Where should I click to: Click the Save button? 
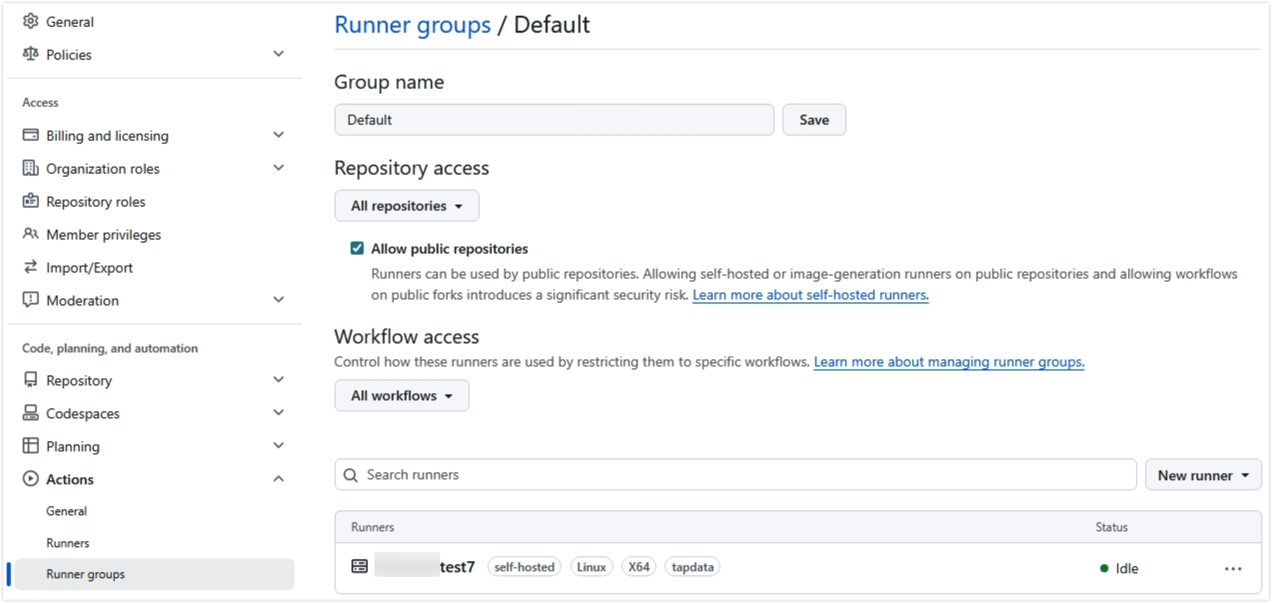[x=814, y=119]
